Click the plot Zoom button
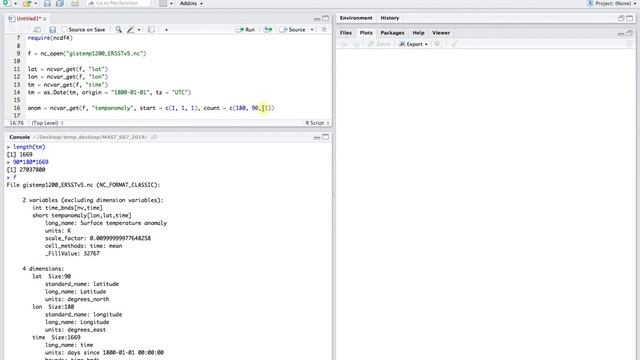 tap(379, 44)
